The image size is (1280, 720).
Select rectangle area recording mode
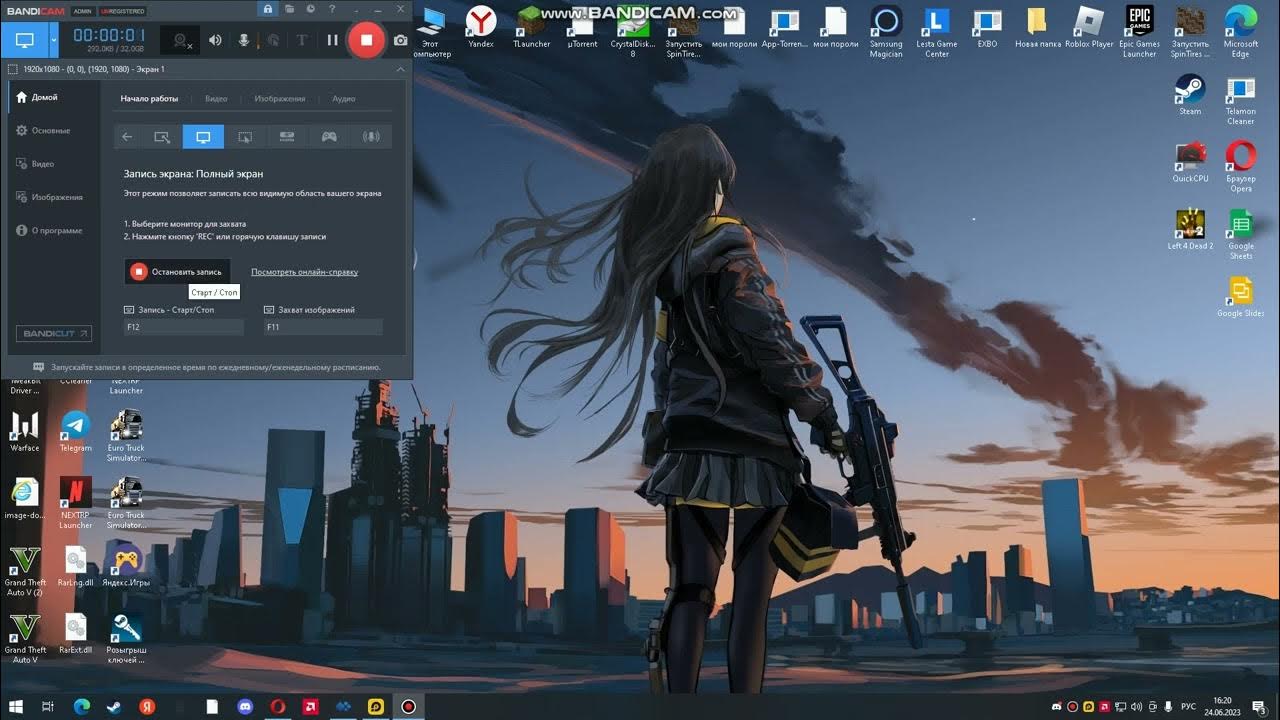point(161,137)
